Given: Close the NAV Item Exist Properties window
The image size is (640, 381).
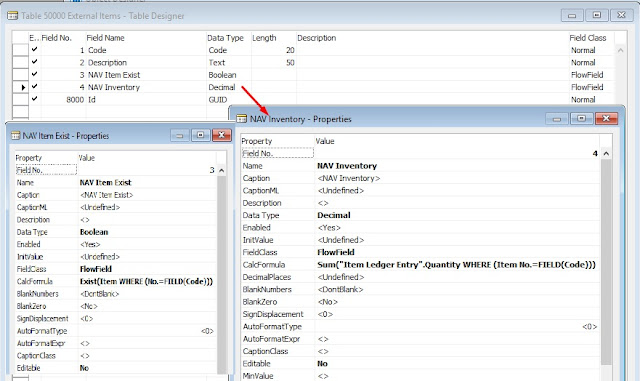Looking at the screenshot, I should click(222, 135).
